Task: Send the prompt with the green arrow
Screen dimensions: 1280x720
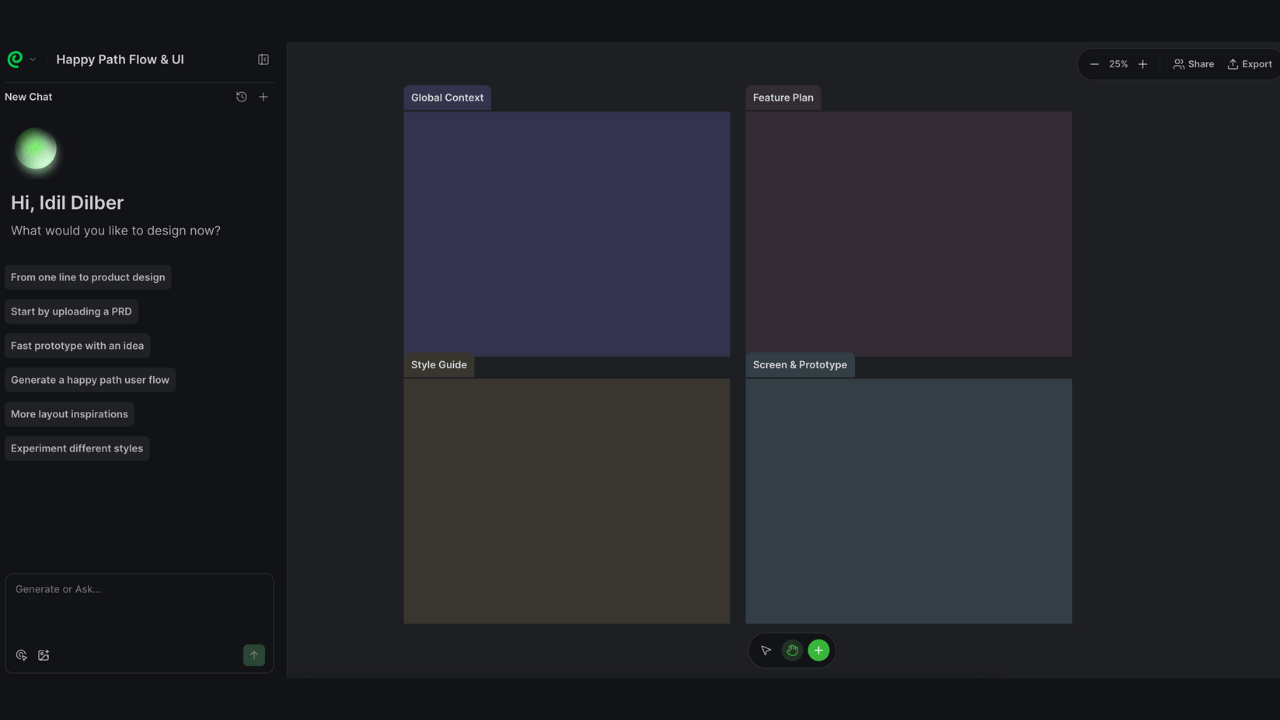Action: click(254, 655)
